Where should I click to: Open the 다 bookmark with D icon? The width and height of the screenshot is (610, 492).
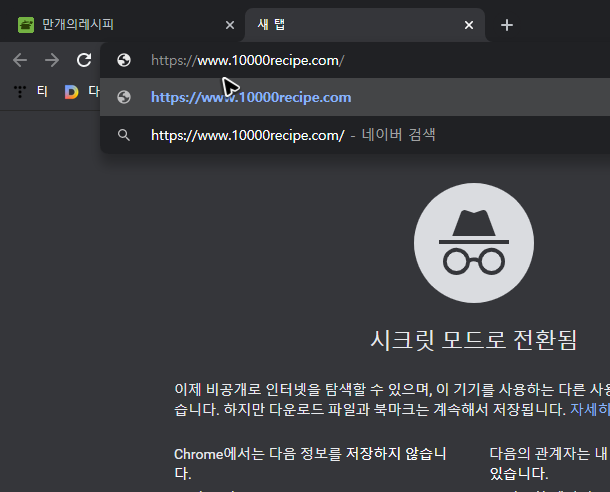(82, 92)
